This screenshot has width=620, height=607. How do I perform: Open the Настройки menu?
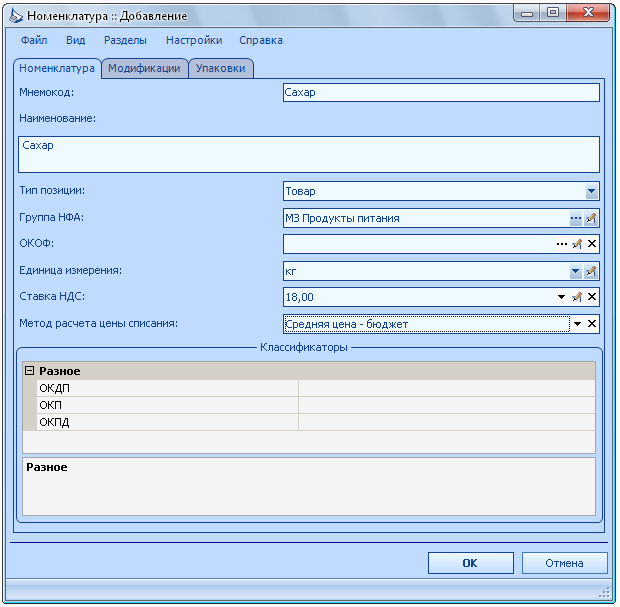(194, 40)
